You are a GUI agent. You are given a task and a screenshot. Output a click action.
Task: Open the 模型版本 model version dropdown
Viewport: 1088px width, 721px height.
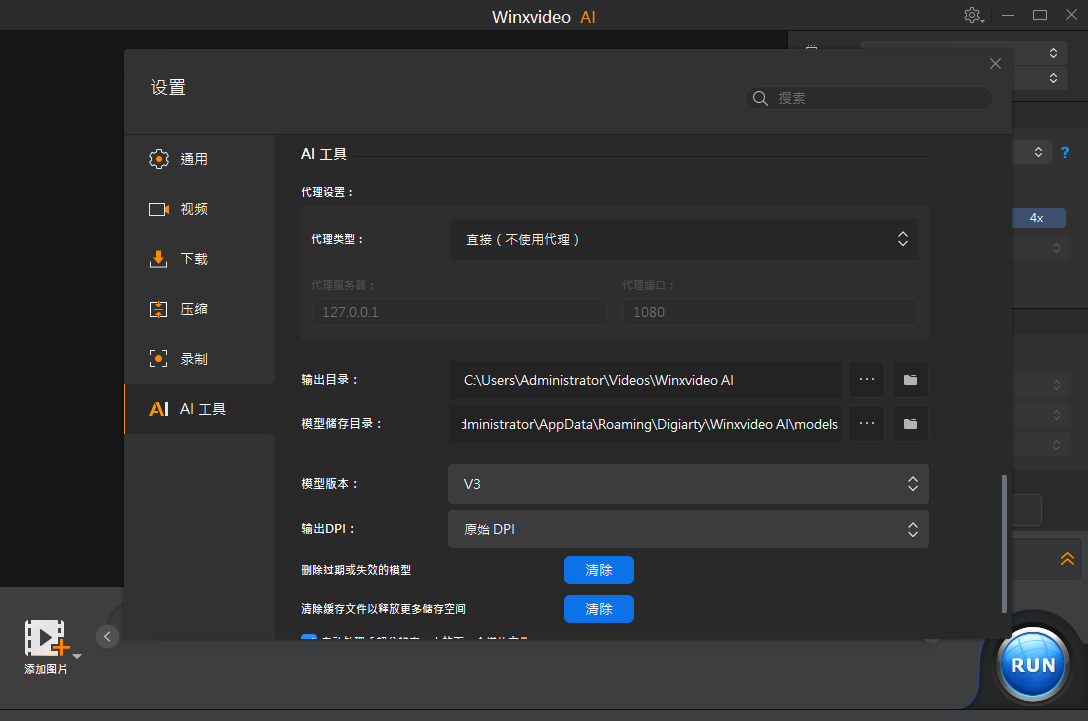click(x=688, y=484)
